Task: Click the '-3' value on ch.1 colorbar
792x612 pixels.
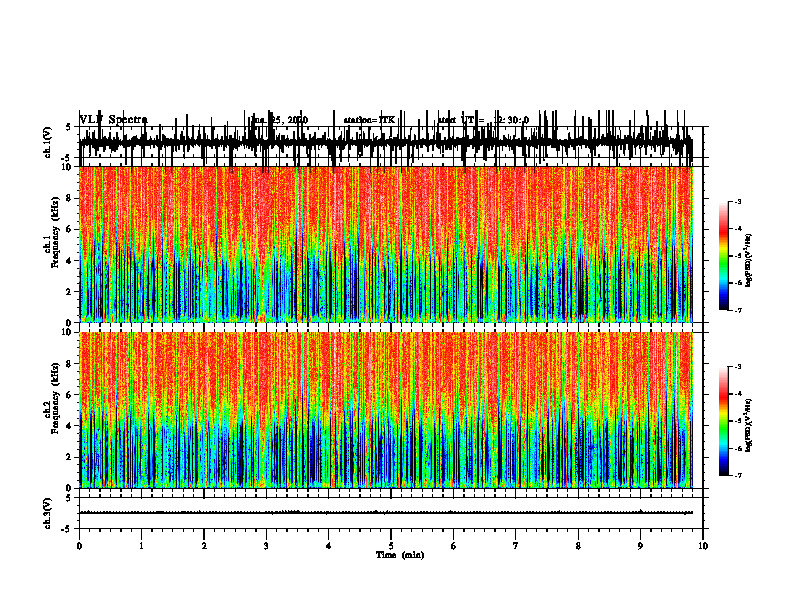Action: (738, 202)
